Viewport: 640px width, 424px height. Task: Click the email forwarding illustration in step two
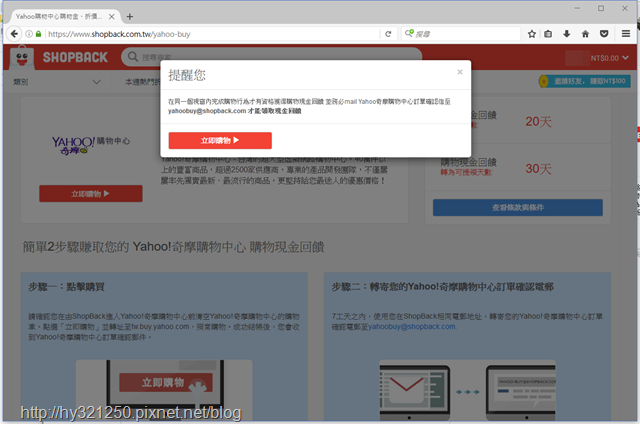pyautogui.click(x=467, y=390)
